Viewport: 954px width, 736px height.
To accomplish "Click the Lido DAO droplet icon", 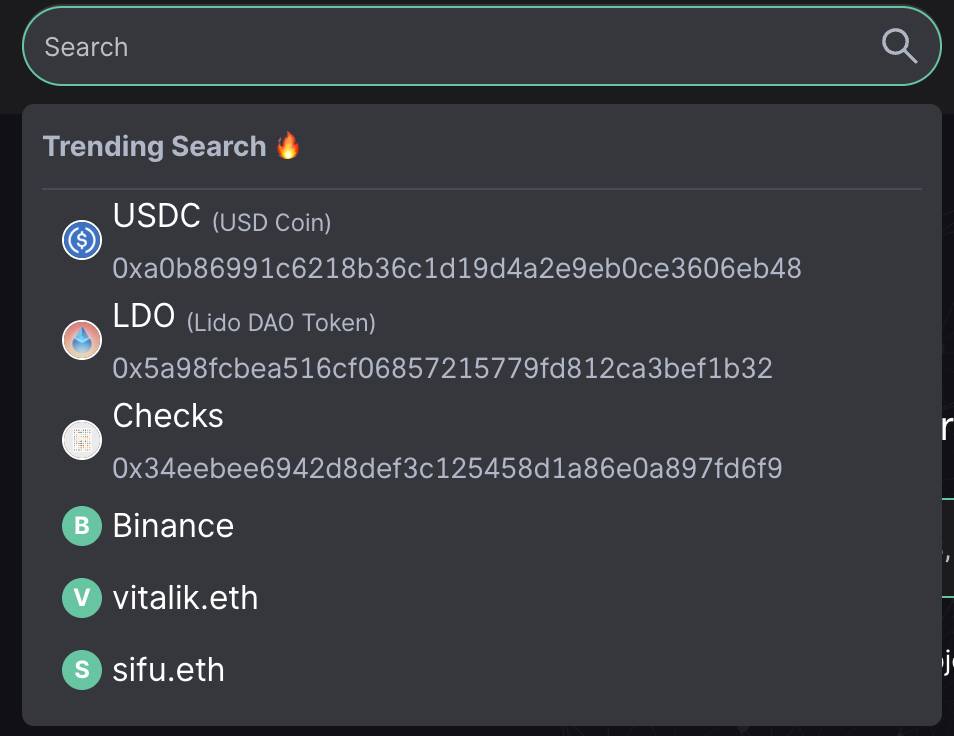I will (x=82, y=339).
